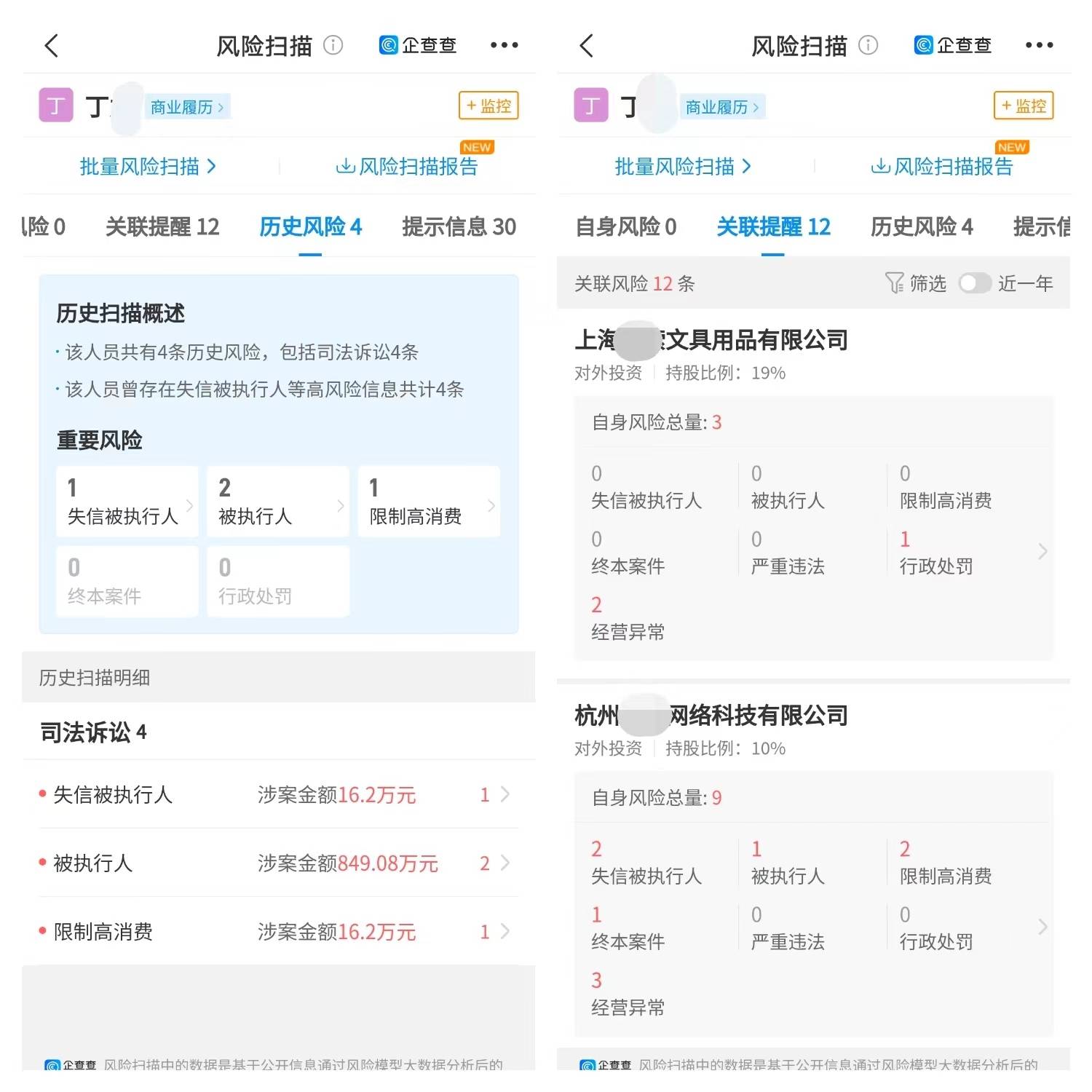
Task: Open the 网络科技有限公司 company name
Action: 711,716
